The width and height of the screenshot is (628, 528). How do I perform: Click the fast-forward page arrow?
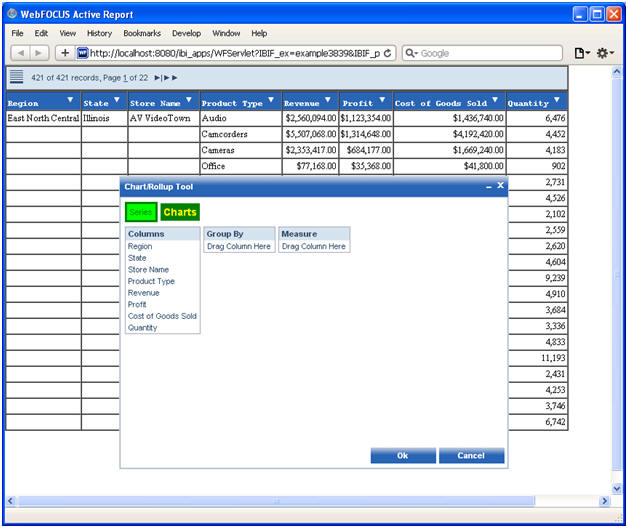coord(175,78)
